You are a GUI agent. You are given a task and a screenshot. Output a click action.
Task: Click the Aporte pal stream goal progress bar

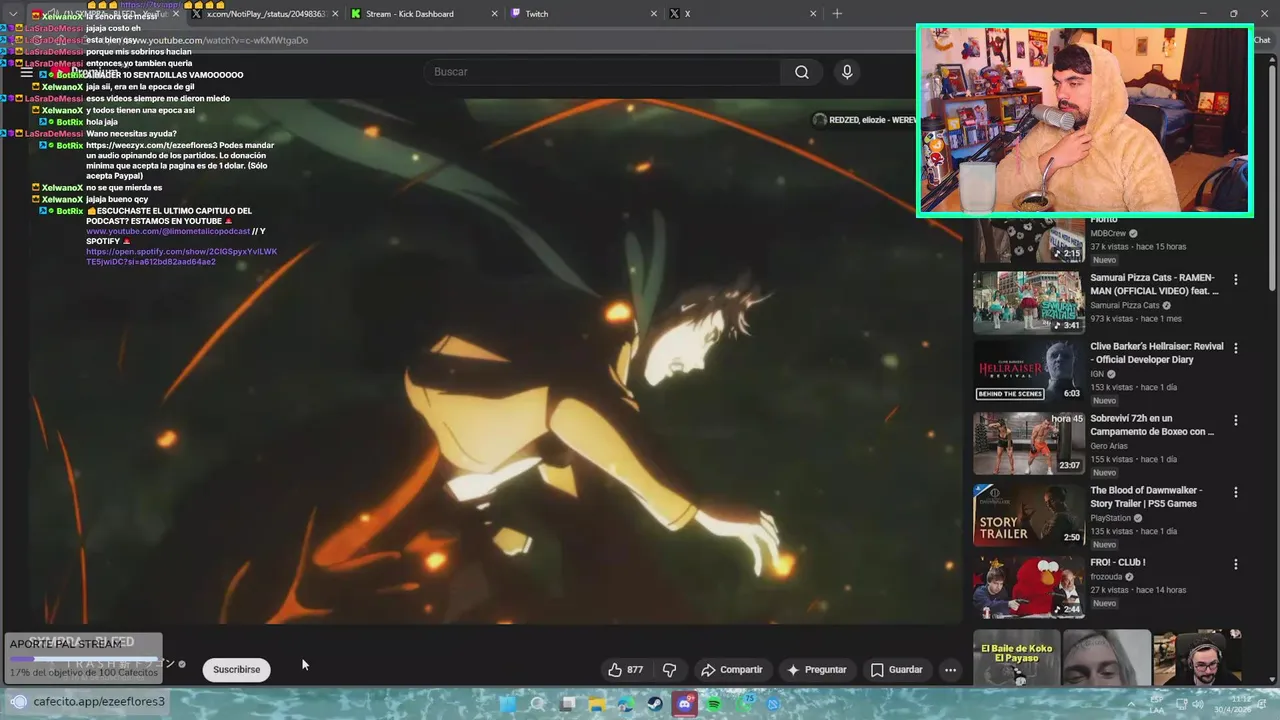coord(84,660)
